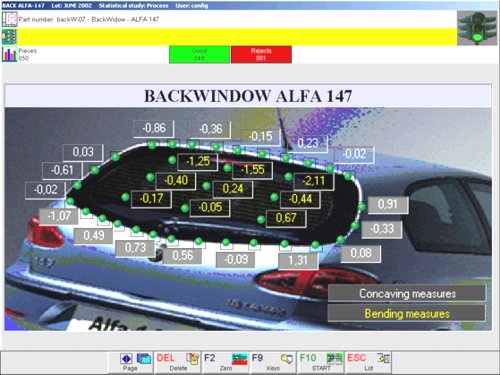Click the green circuit board icon

tap(9, 37)
